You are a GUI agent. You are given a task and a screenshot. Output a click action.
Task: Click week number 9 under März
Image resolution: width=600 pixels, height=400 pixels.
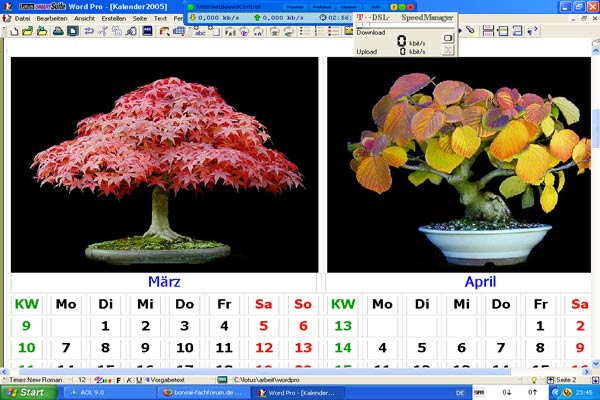[26, 326]
